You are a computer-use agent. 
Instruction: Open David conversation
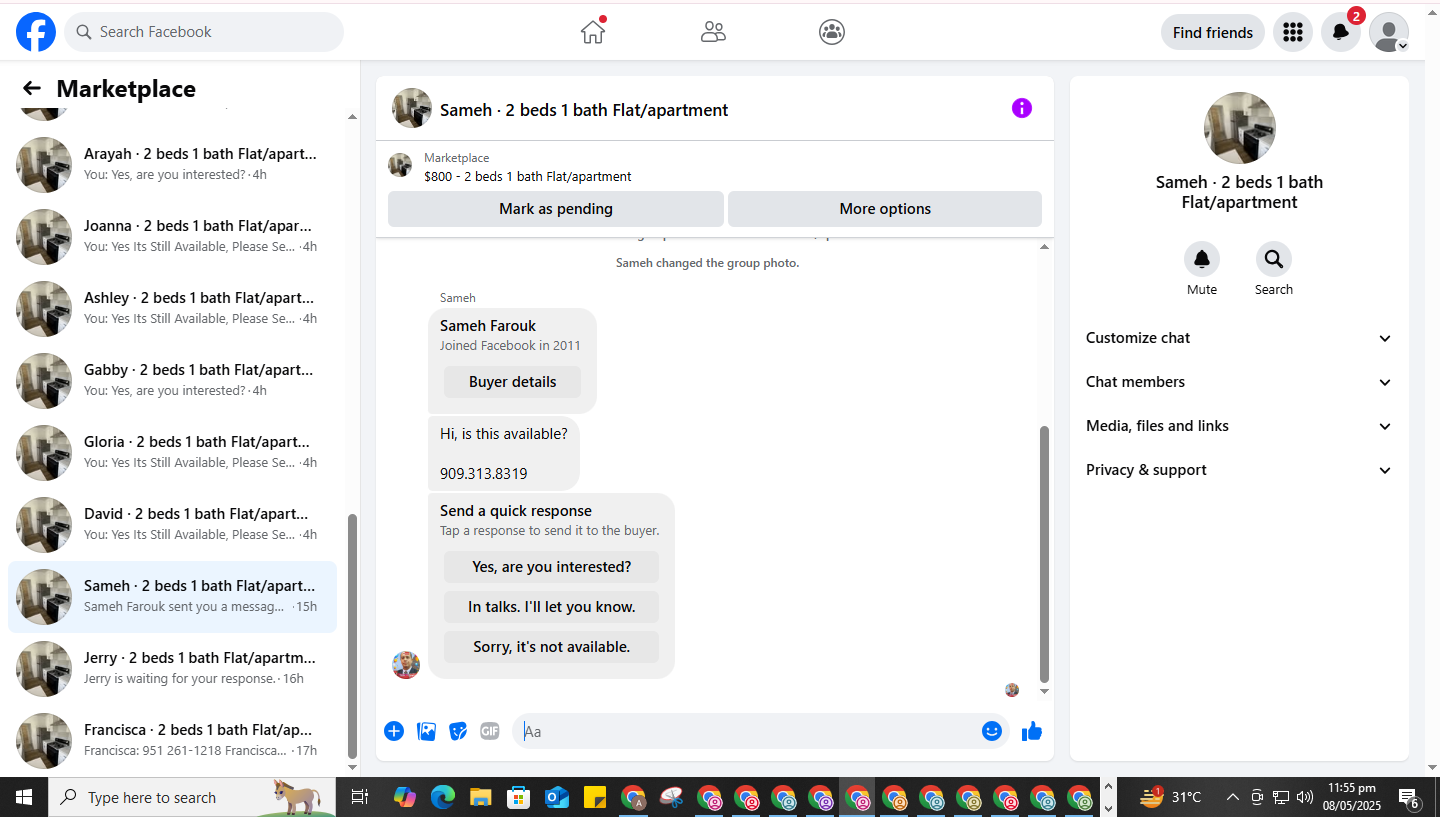(172, 525)
